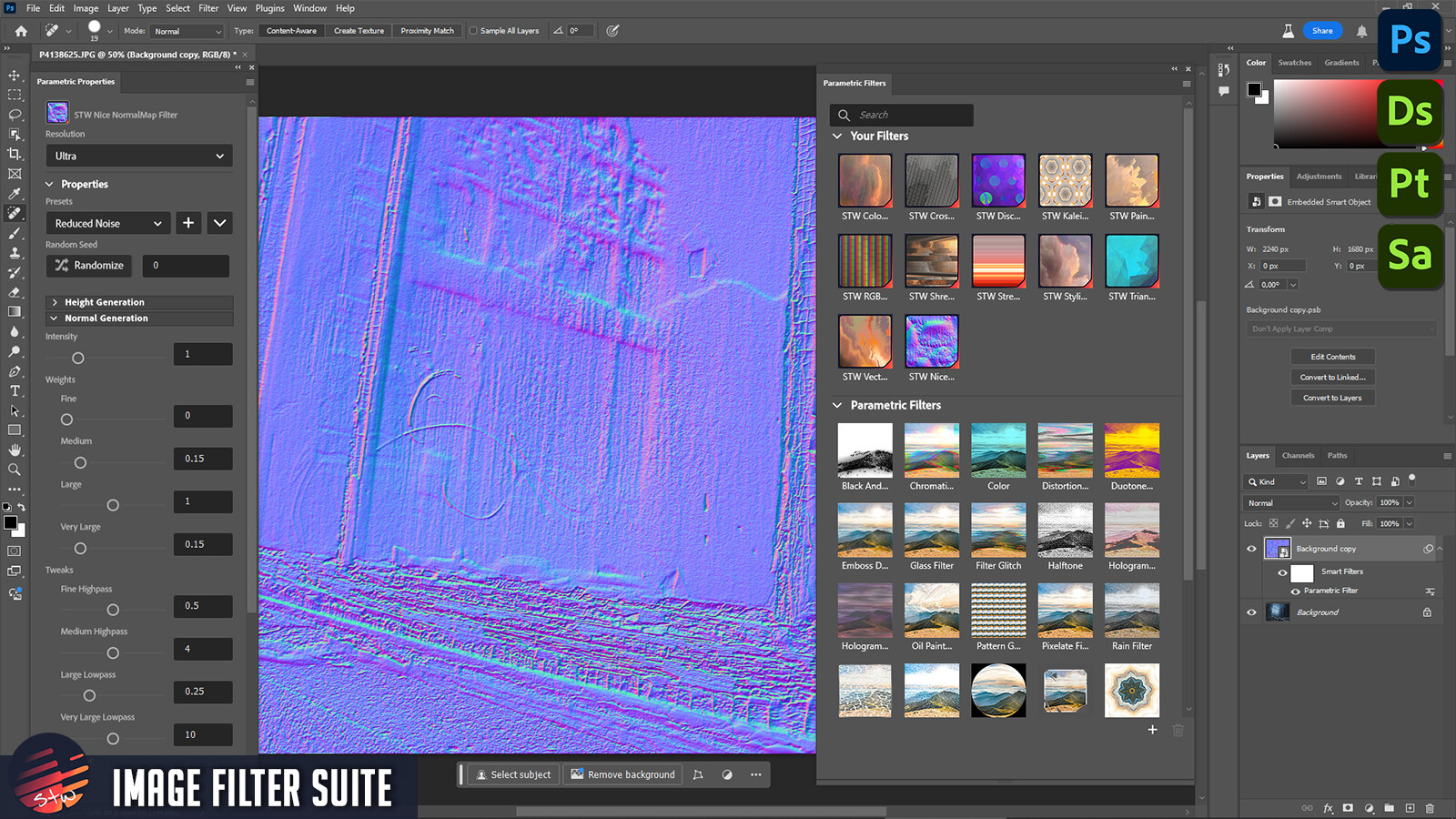Switch to the Channels tab

pos(1298,455)
